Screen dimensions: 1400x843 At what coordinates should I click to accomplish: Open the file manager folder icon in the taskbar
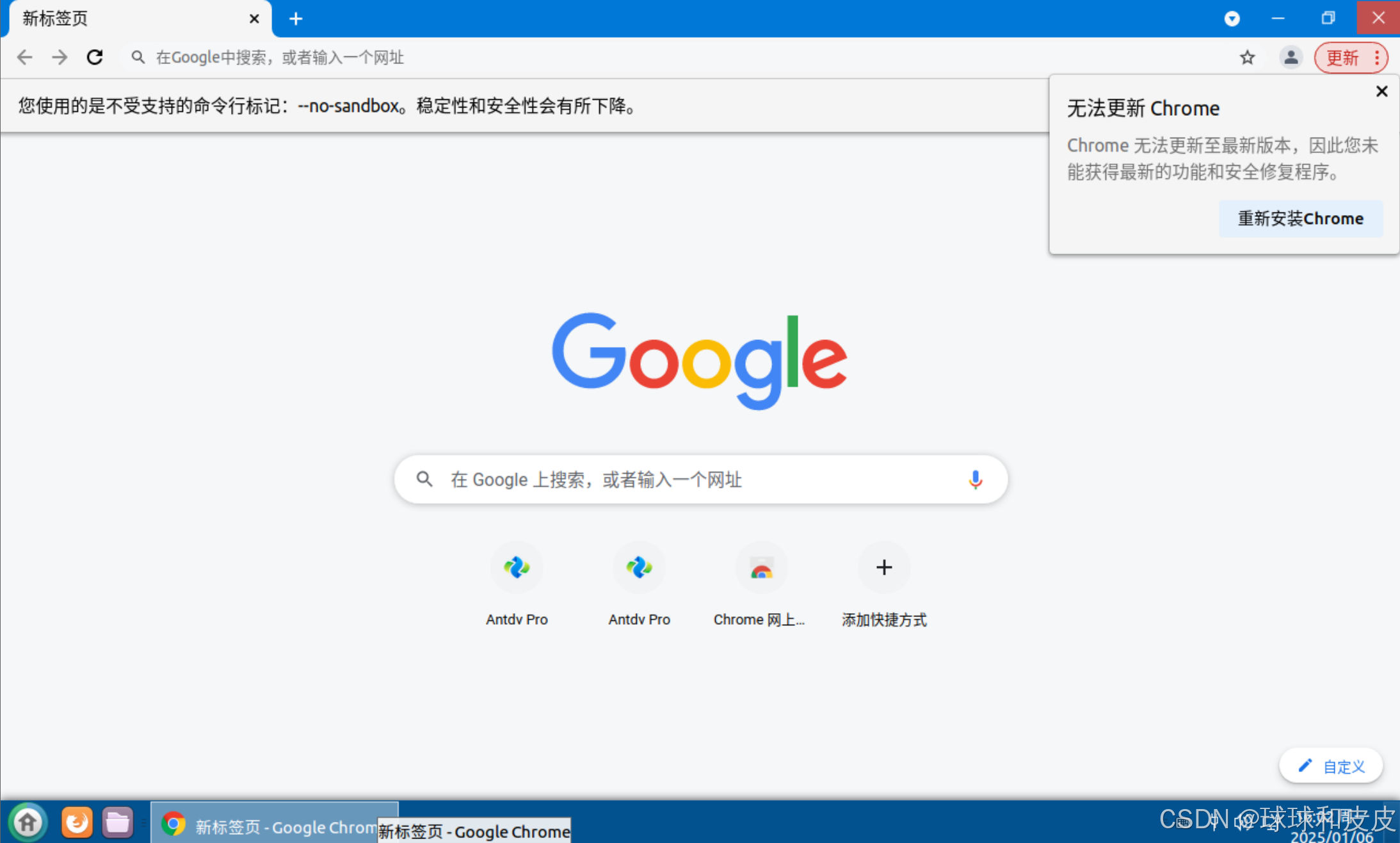[x=117, y=822]
